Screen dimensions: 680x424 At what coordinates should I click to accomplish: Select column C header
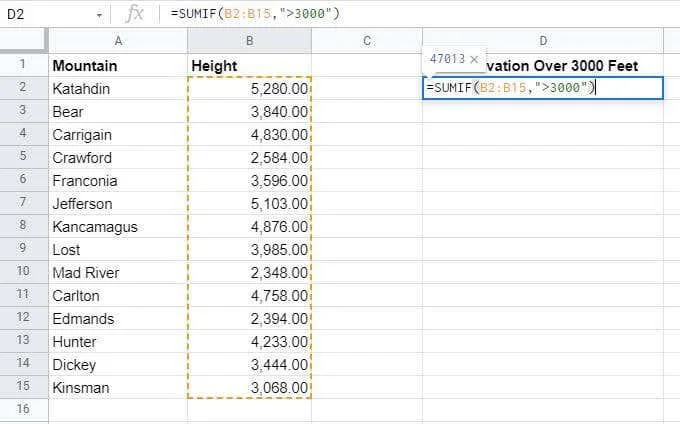(367, 41)
